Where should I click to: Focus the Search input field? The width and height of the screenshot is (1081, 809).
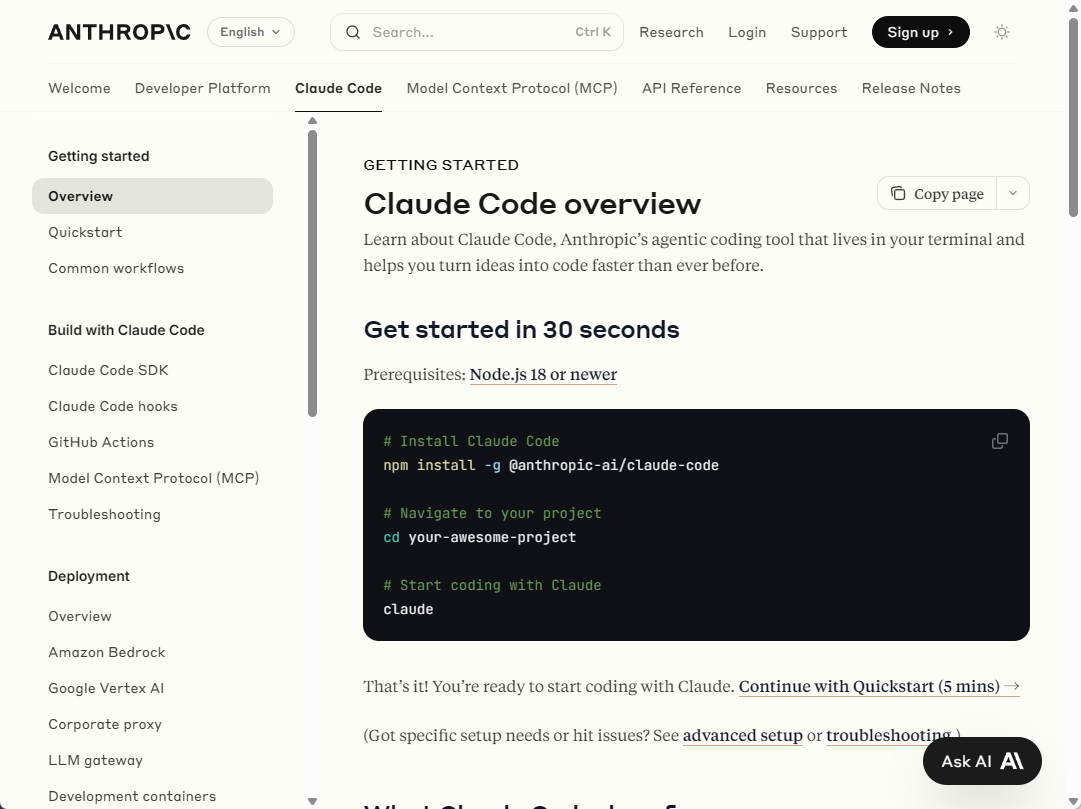(477, 32)
